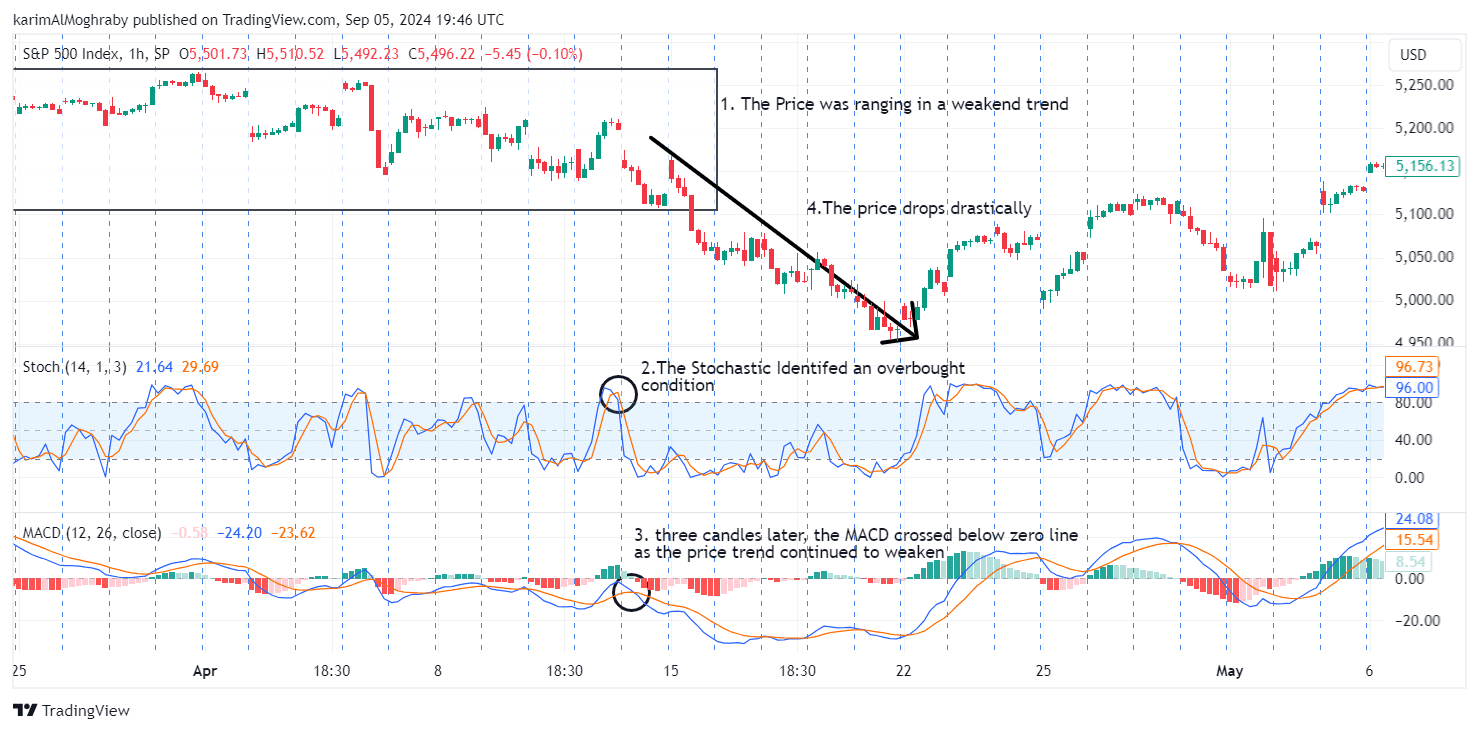The width and height of the screenshot is (1479, 732).
Task: Click the 22 date label on time axis
Action: click(x=902, y=672)
